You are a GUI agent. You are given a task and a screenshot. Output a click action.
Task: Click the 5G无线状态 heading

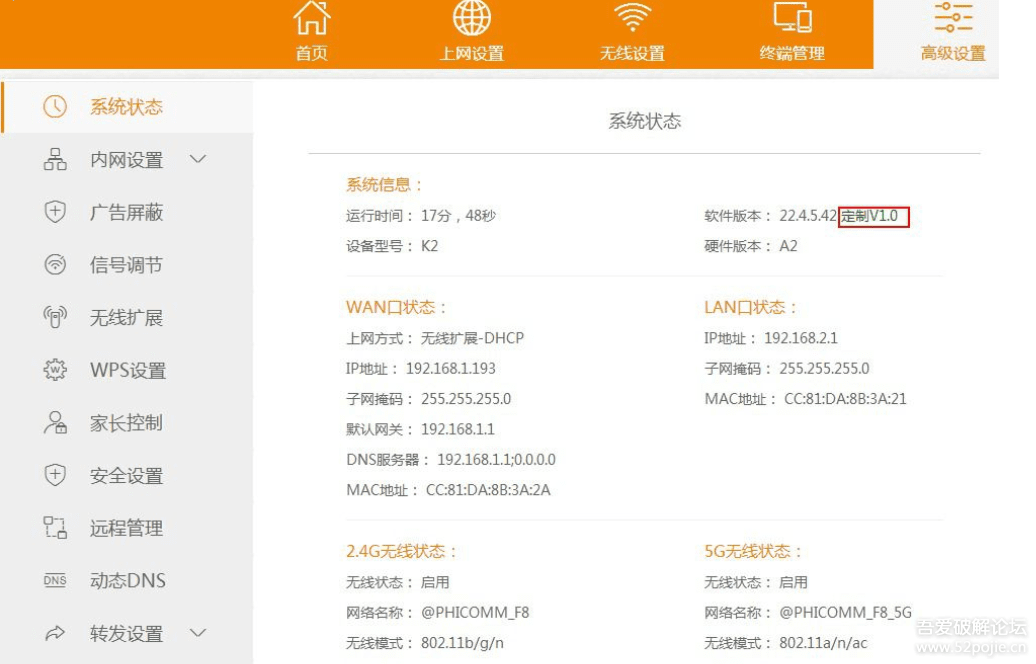pos(753,551)
